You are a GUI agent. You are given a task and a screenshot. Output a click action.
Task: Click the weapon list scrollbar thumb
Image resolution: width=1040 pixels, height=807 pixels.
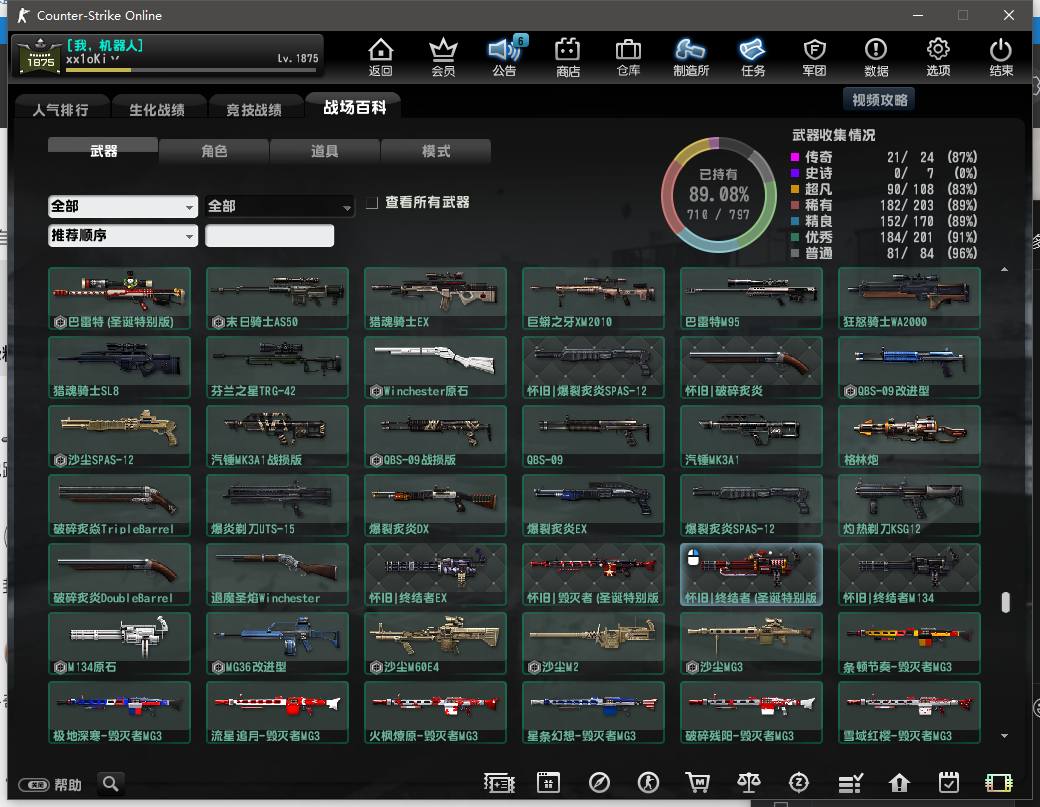point(1005,602)
